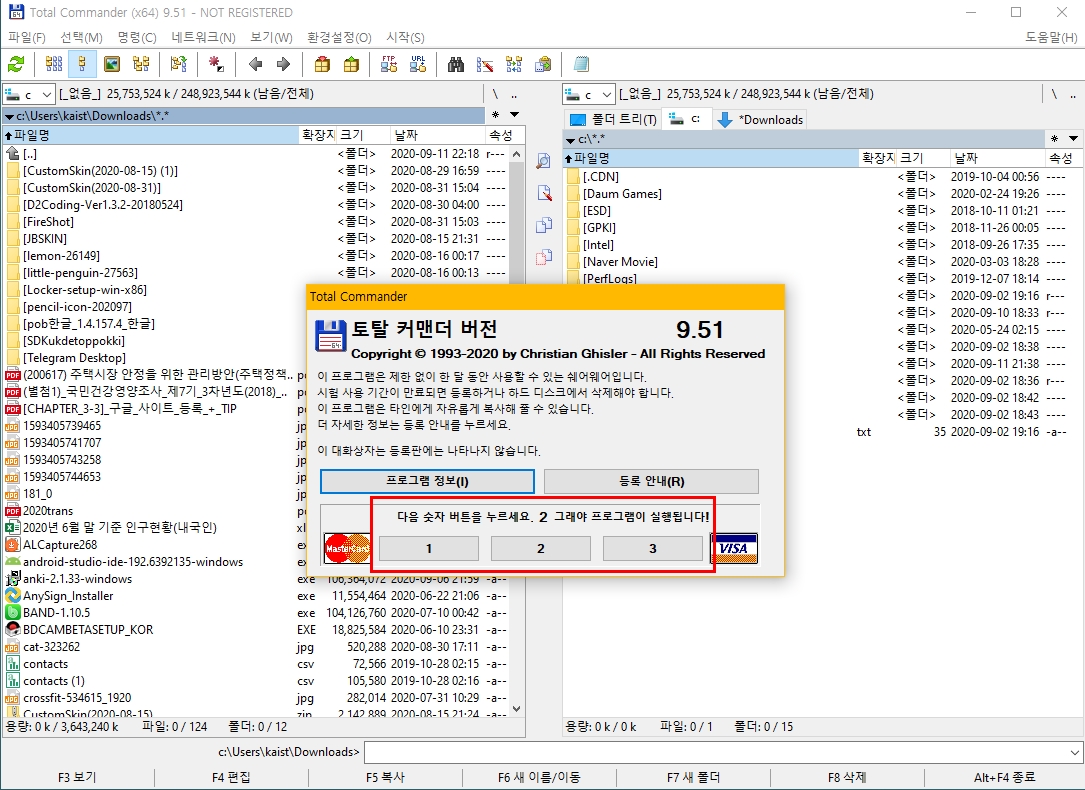Sort left panel by 날짜 column header

[x=437, y=136]
